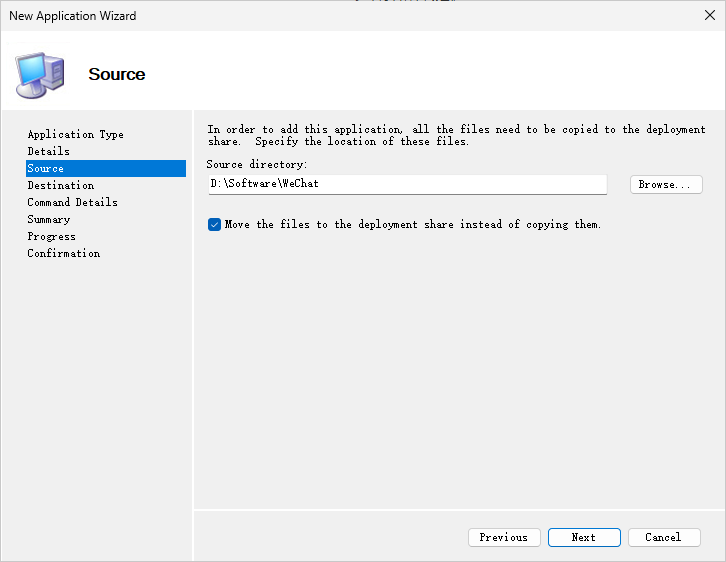This screenshot has height=562, width=726.
Task: Cancel the wizard
Action: [664, 537]
